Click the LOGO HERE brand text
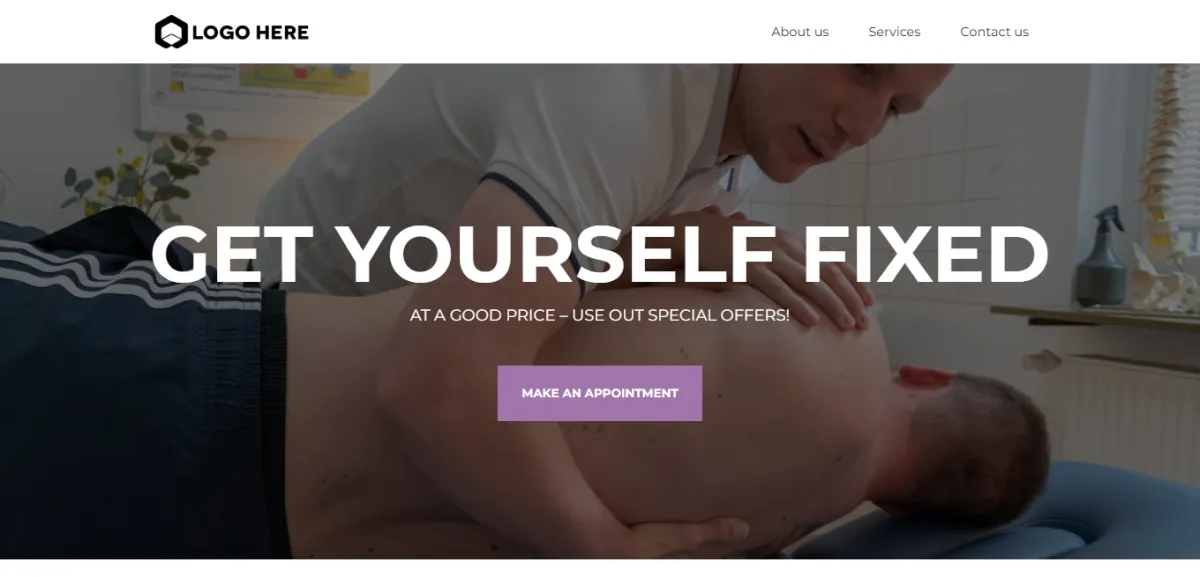This screenshot has height=577, width=1200. coord(250,32)
